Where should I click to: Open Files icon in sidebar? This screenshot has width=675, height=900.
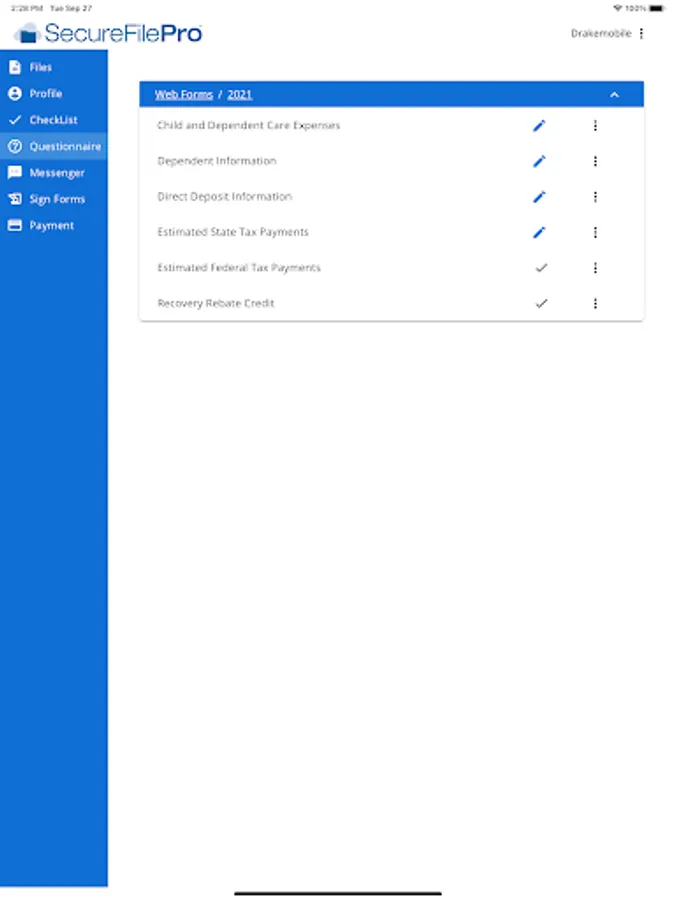coord(15,67)
